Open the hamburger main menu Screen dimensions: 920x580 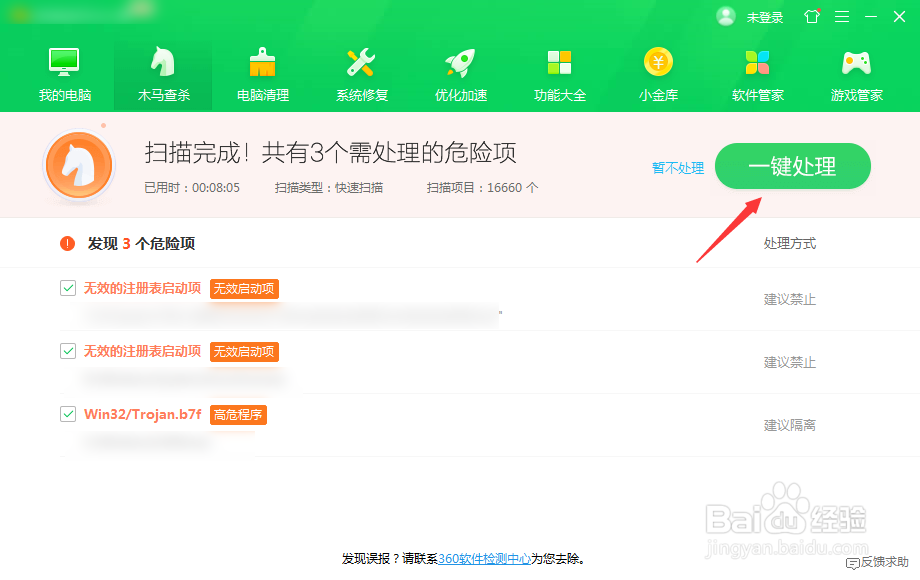click(x=841, y=16)
